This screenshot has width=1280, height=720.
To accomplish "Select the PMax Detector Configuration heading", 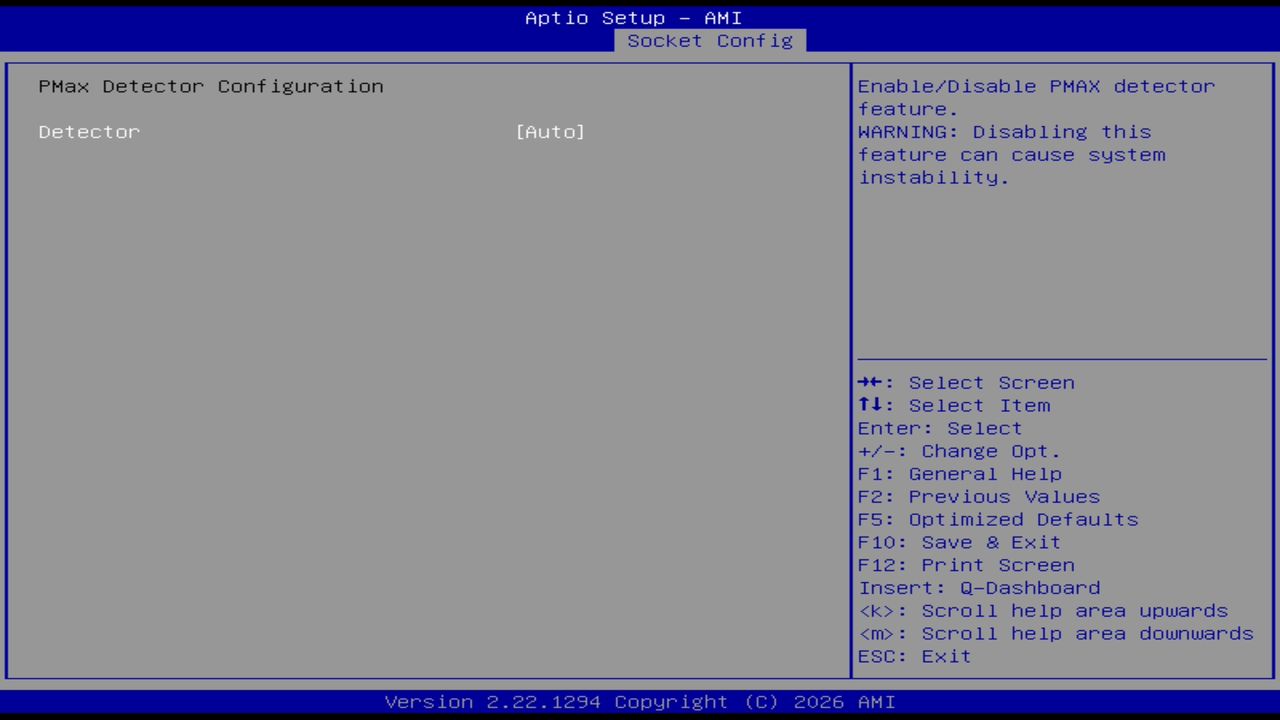I will (210, 86).
